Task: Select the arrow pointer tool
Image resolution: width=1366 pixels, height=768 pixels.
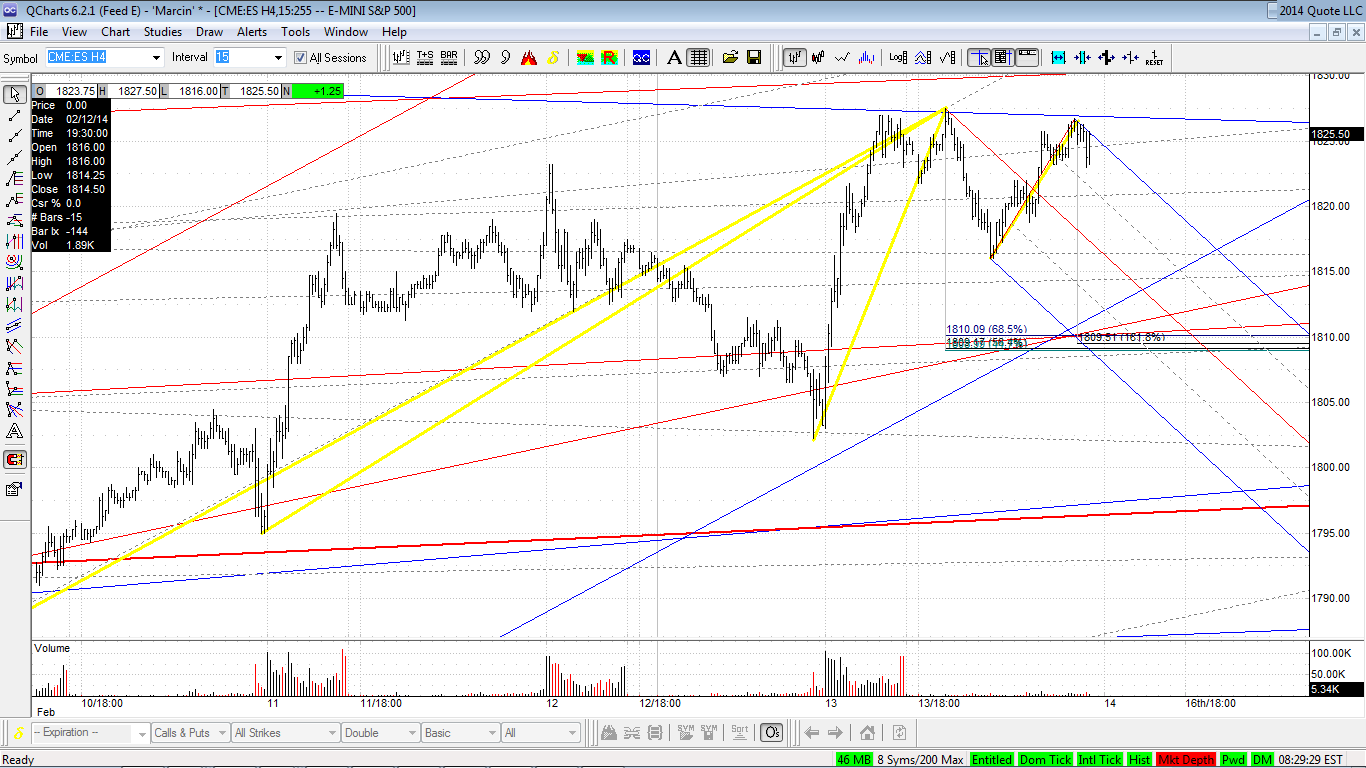Action: (x=14, y=95)
